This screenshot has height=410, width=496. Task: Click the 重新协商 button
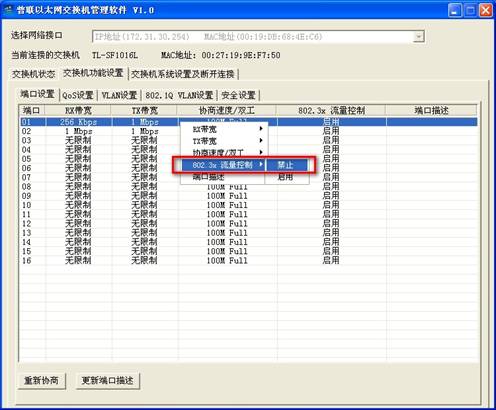click(41, 381)
